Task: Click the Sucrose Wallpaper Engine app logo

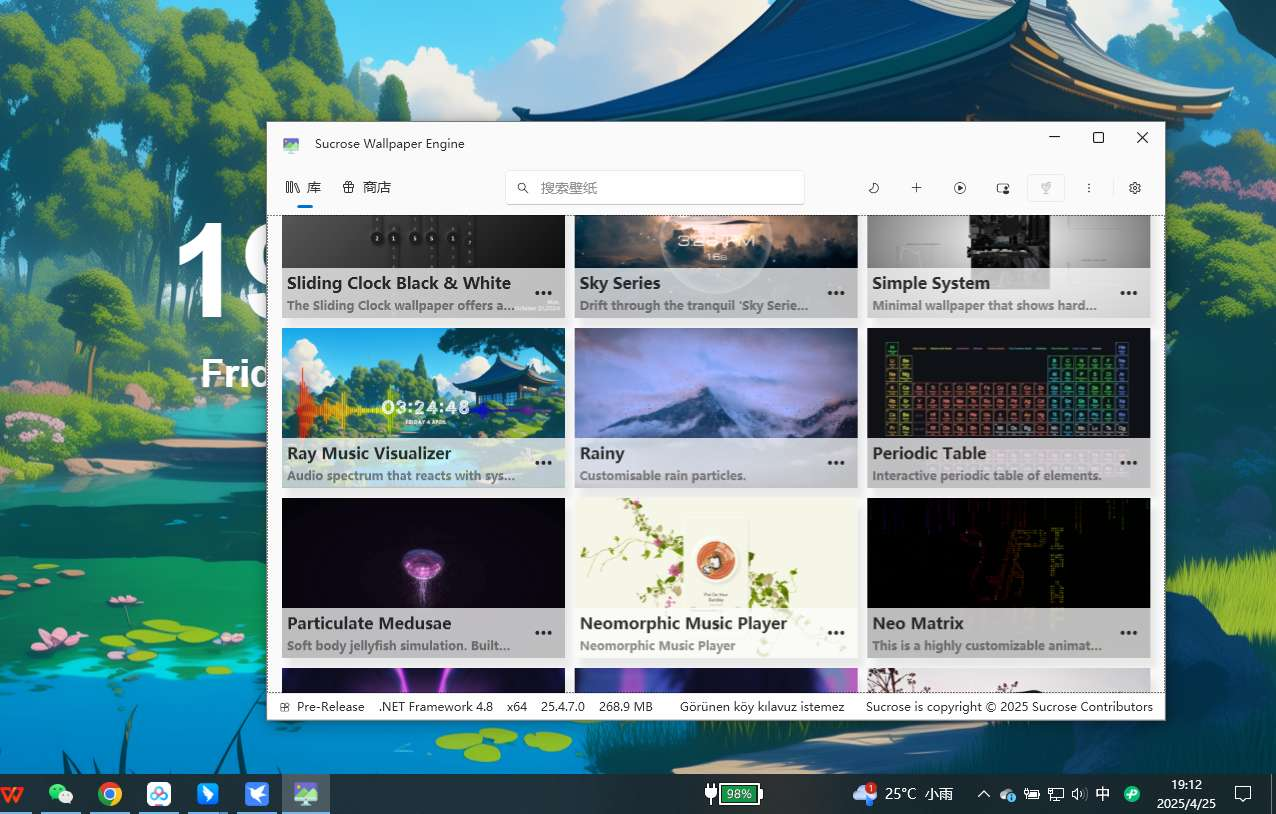Action: [x=291, y=144]
